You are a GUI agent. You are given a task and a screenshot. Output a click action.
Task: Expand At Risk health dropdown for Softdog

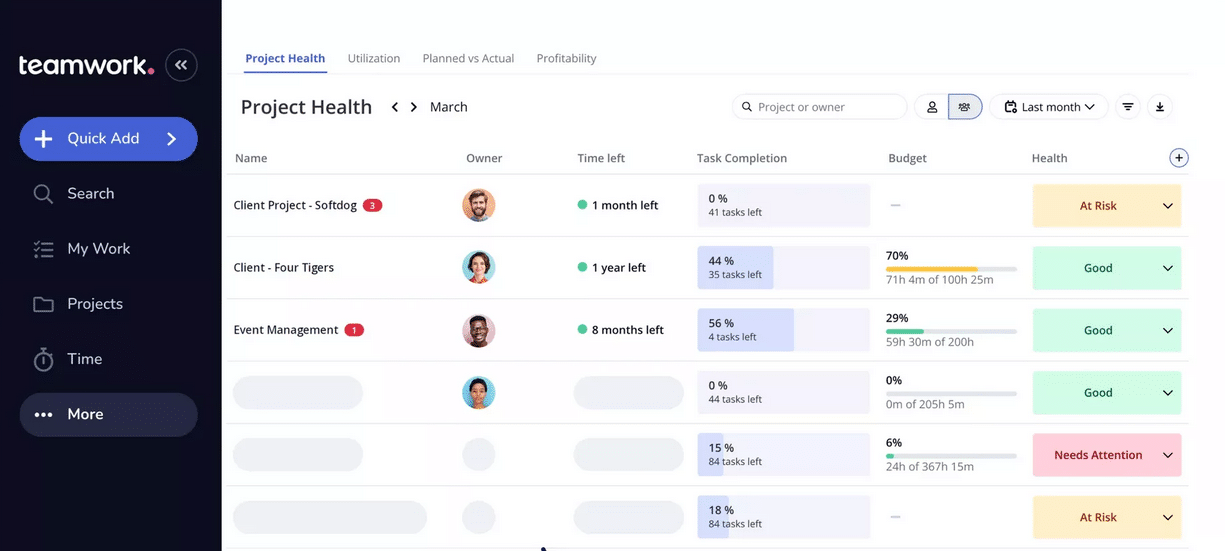[x=1167, y=206]
